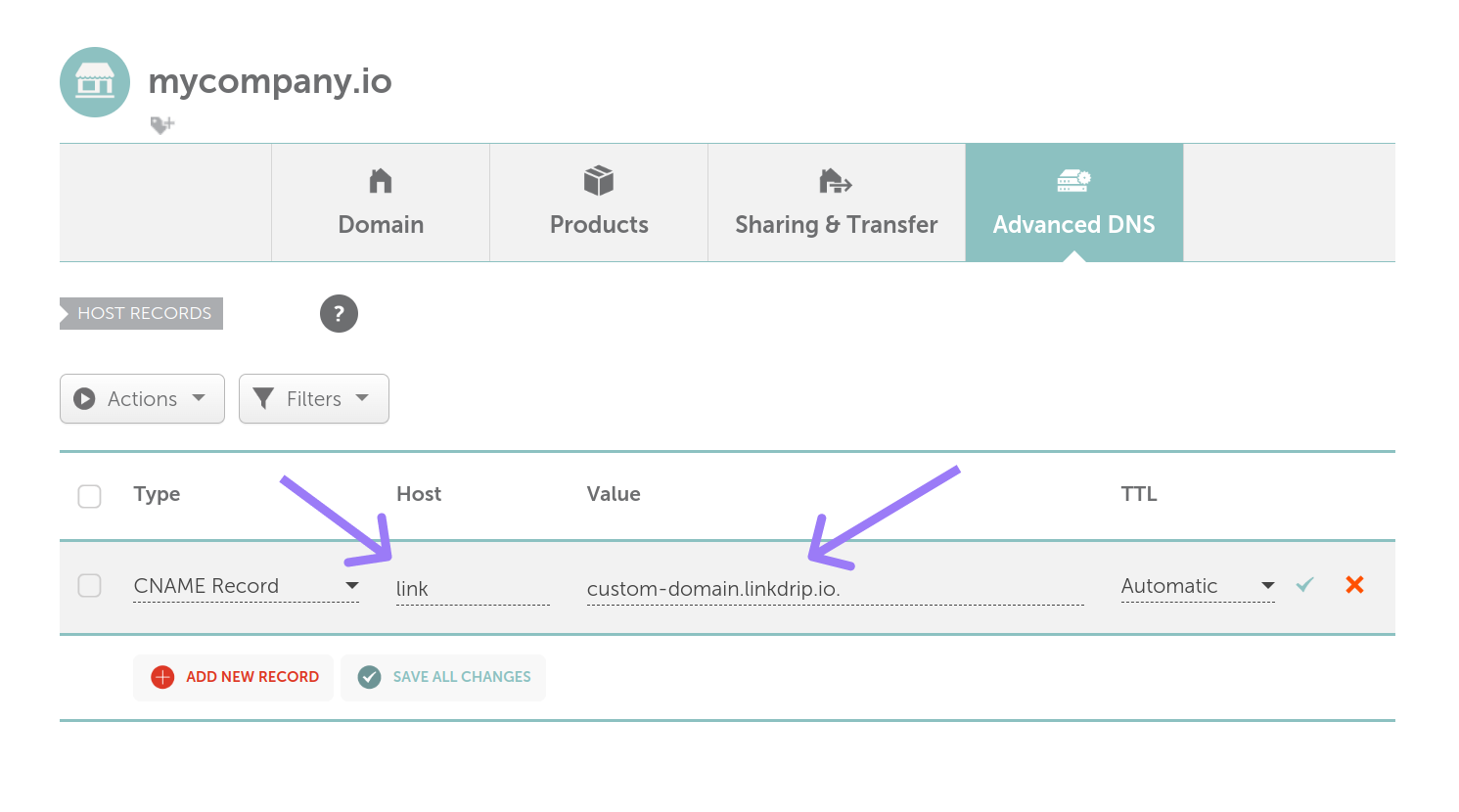Click the play icon inside the Actions button

[86, 398]
